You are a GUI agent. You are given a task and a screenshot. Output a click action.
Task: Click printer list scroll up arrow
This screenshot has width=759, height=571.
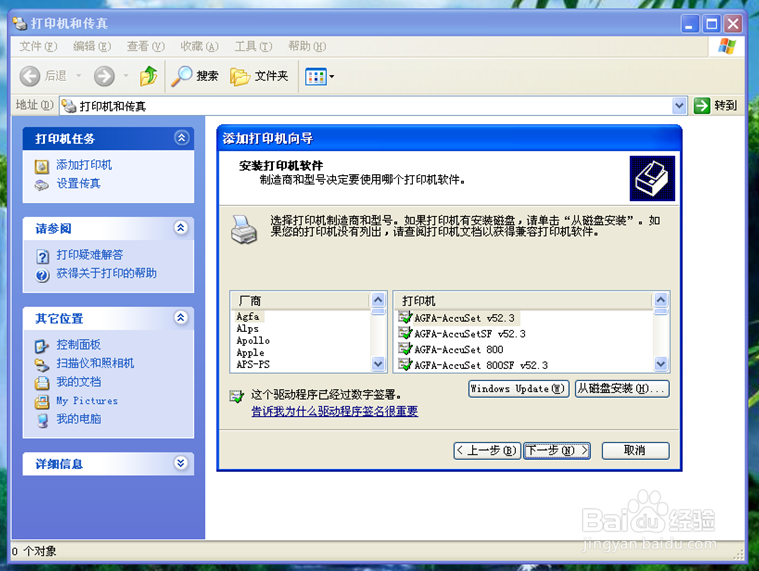pyautogui.click(x=661, y=300)
